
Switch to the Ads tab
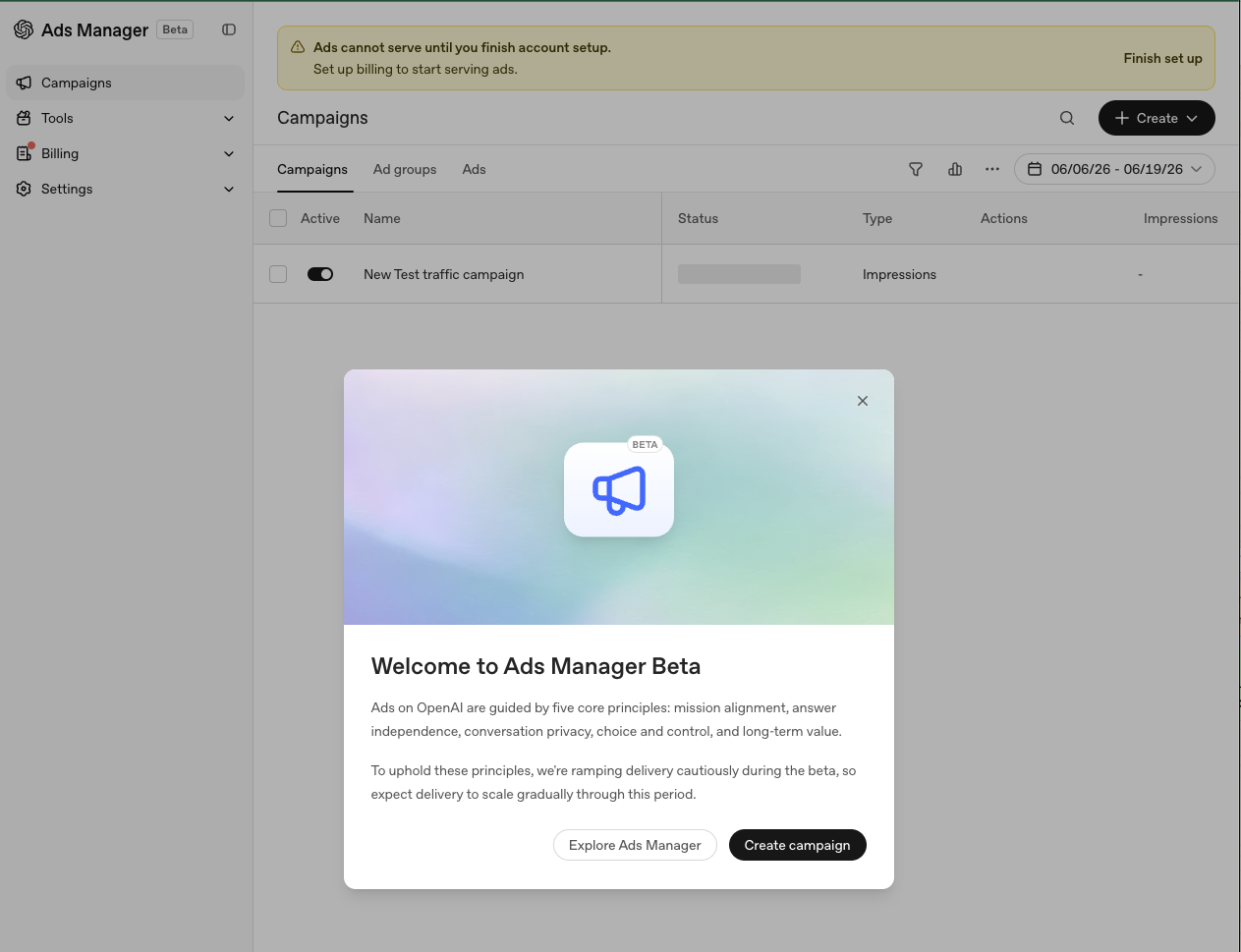point(474,169)
